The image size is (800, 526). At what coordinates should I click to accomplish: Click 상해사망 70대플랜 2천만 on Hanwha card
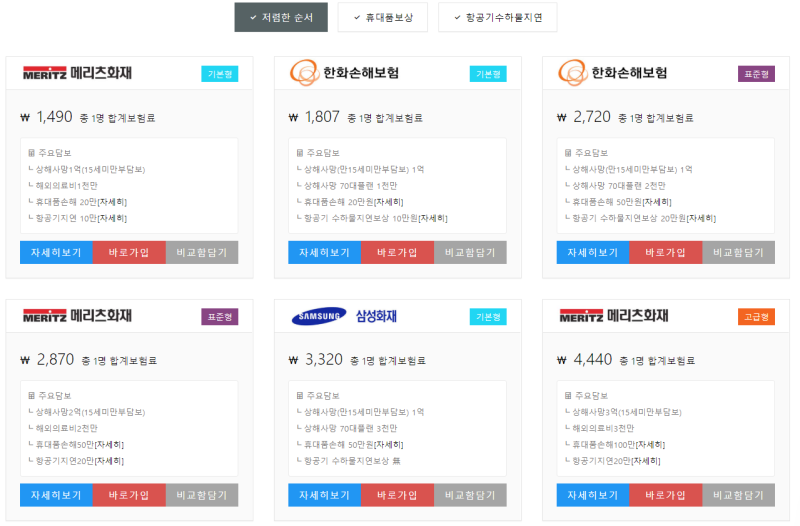pos(619,186)
